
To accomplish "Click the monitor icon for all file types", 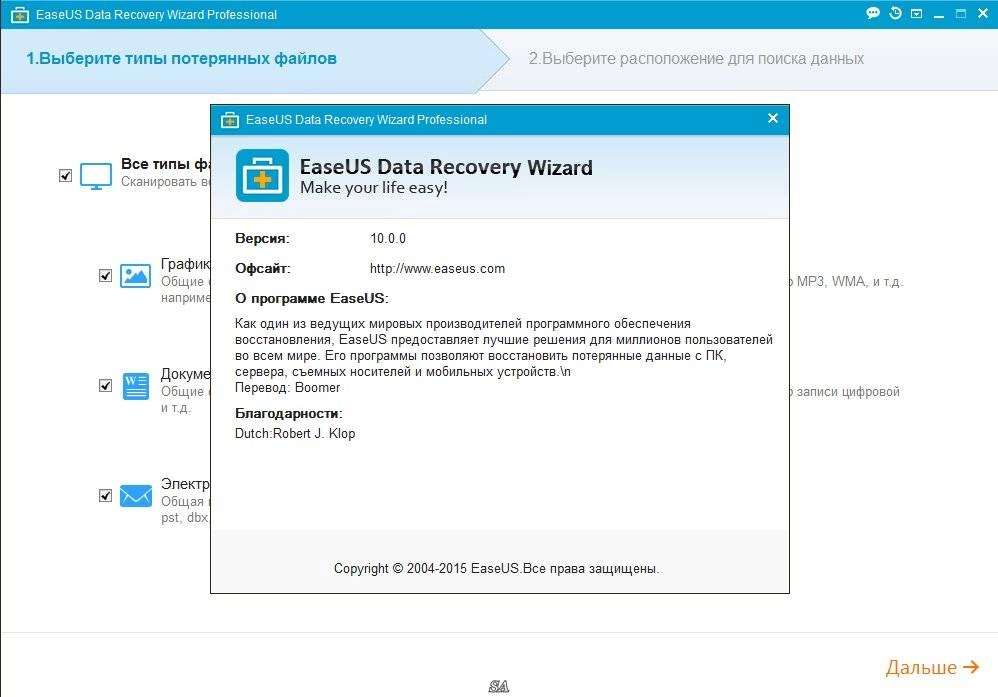I will [x=96, y=176].
